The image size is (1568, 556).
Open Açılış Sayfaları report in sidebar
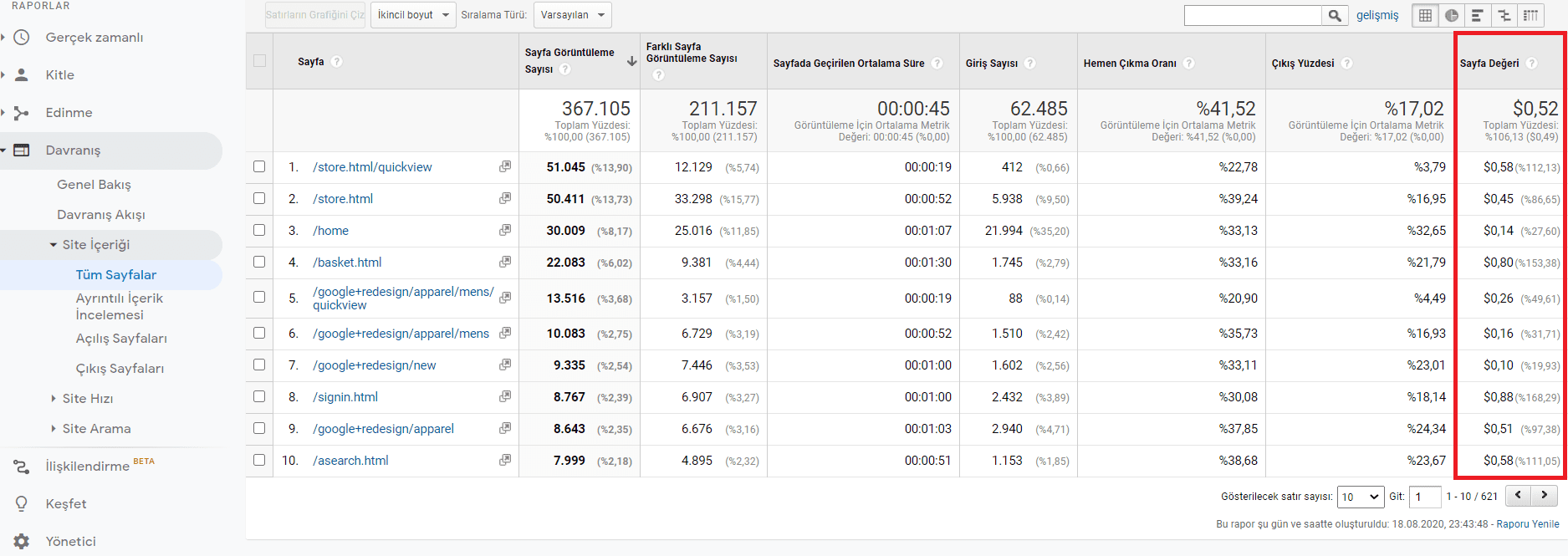(121, 339)
